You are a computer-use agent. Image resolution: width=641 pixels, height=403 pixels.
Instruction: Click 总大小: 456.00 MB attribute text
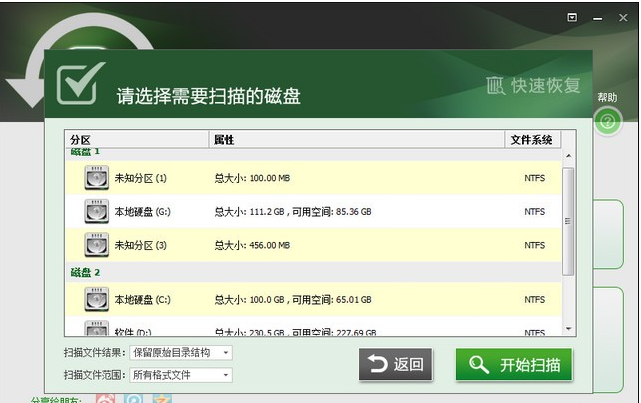tap(252, 245)
